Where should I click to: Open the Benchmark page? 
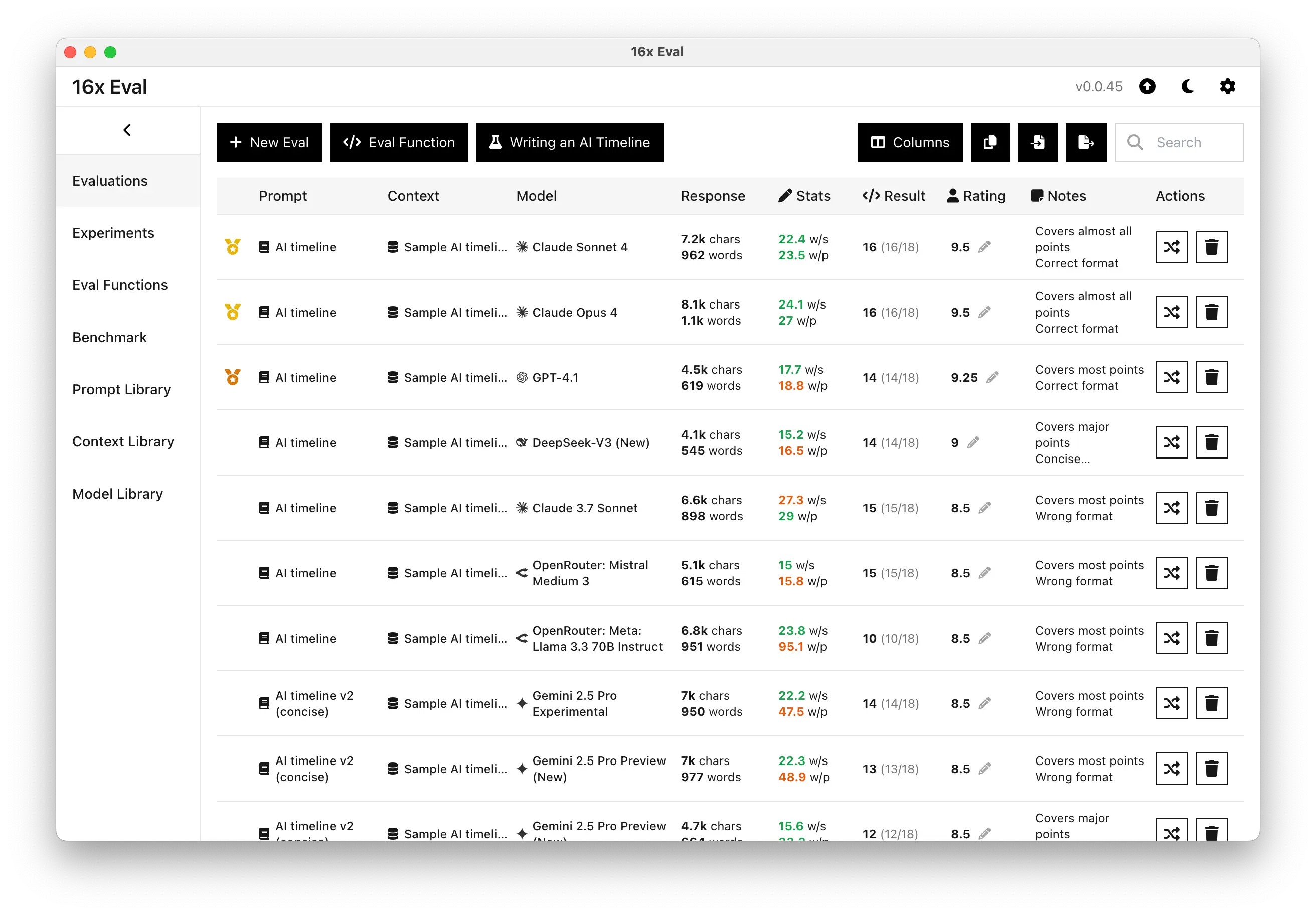128,337
